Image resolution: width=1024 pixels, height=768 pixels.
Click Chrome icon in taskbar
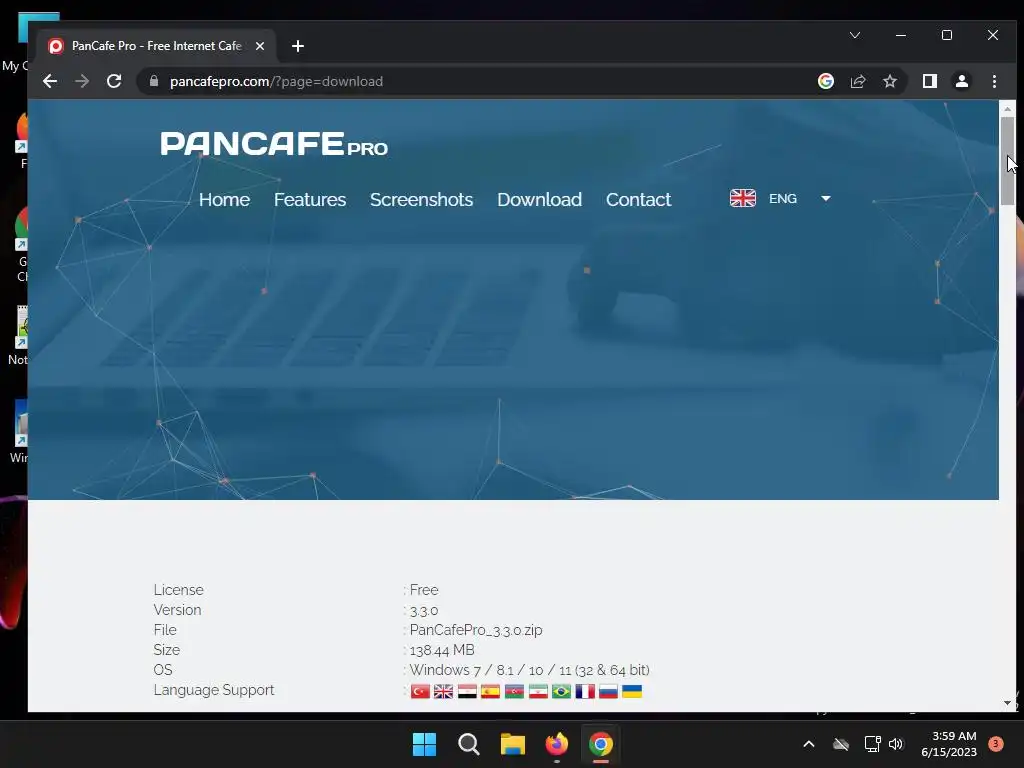click(x=601, y=744)
